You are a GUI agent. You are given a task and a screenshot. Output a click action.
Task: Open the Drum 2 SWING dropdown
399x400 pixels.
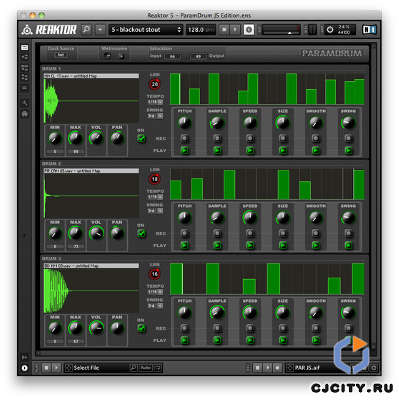coord(155,211)
